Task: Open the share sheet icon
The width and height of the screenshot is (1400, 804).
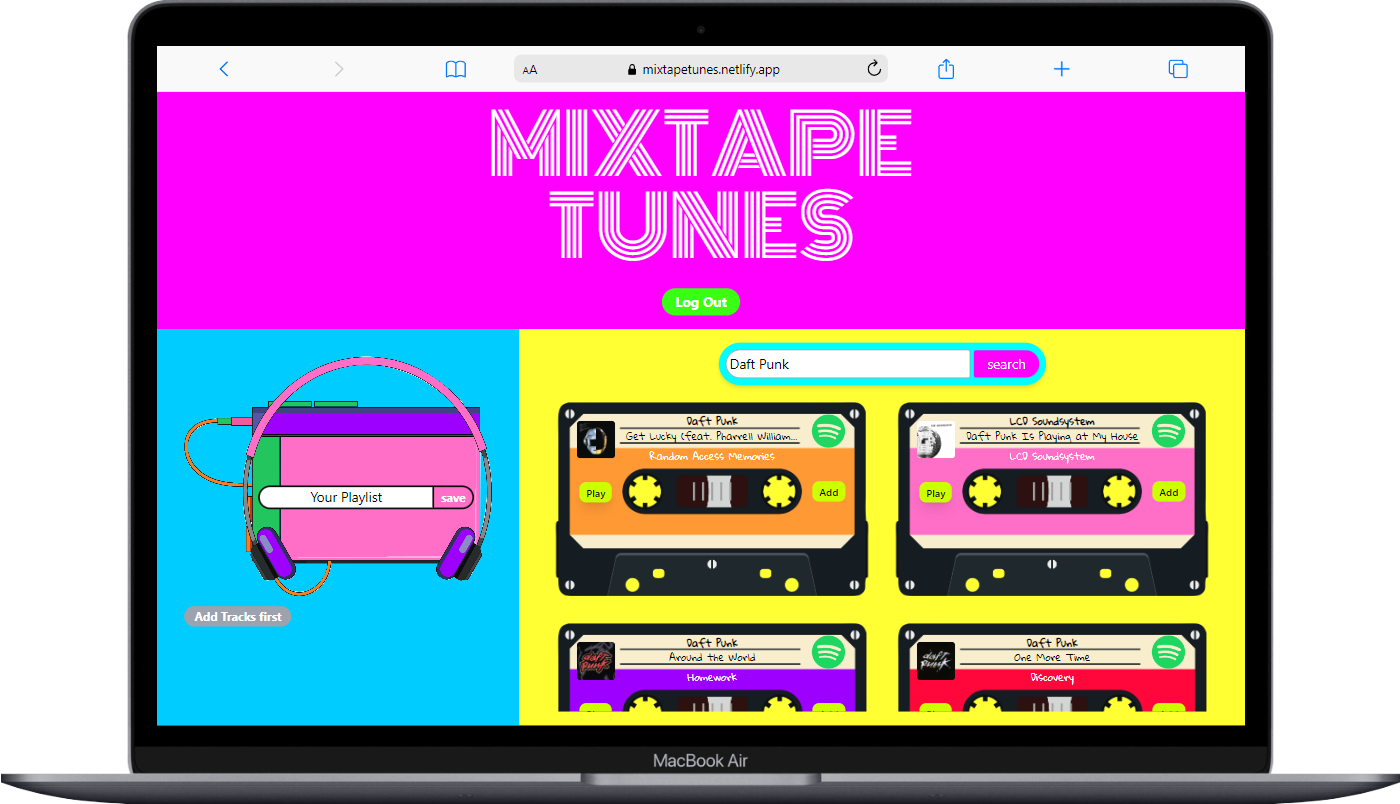Action: pos(946,68)
